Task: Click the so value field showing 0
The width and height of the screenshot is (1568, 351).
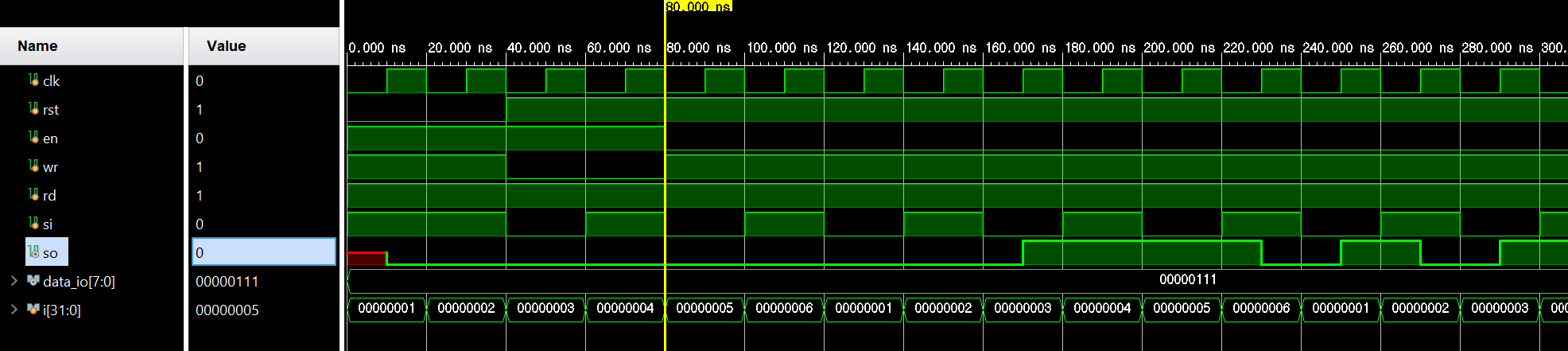Action: point(264,252)
